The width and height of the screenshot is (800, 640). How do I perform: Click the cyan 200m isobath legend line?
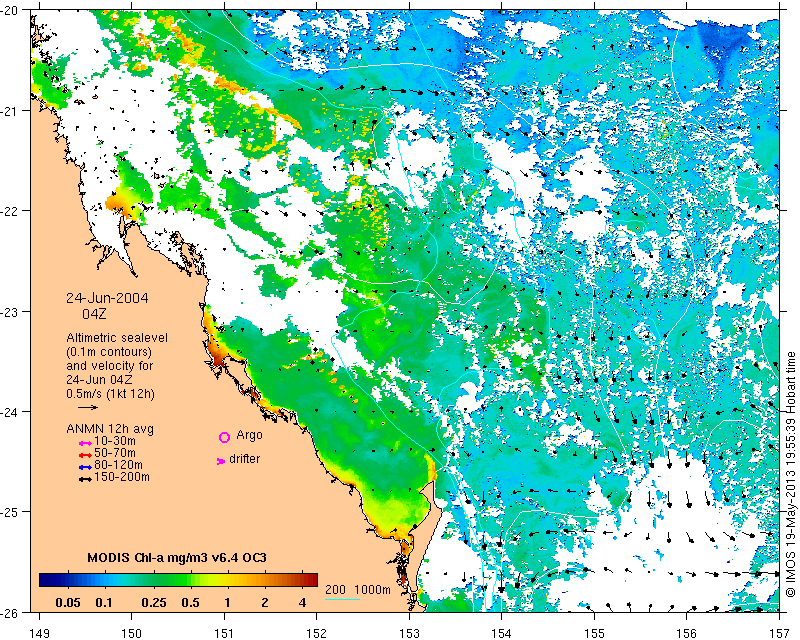click(342, 599)
